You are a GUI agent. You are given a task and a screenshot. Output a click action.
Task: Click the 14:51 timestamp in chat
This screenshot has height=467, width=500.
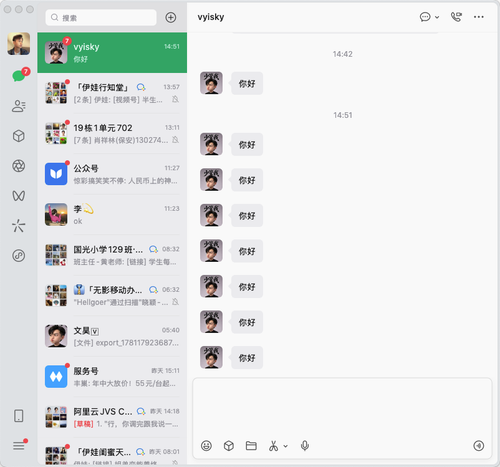click(343, 115)
